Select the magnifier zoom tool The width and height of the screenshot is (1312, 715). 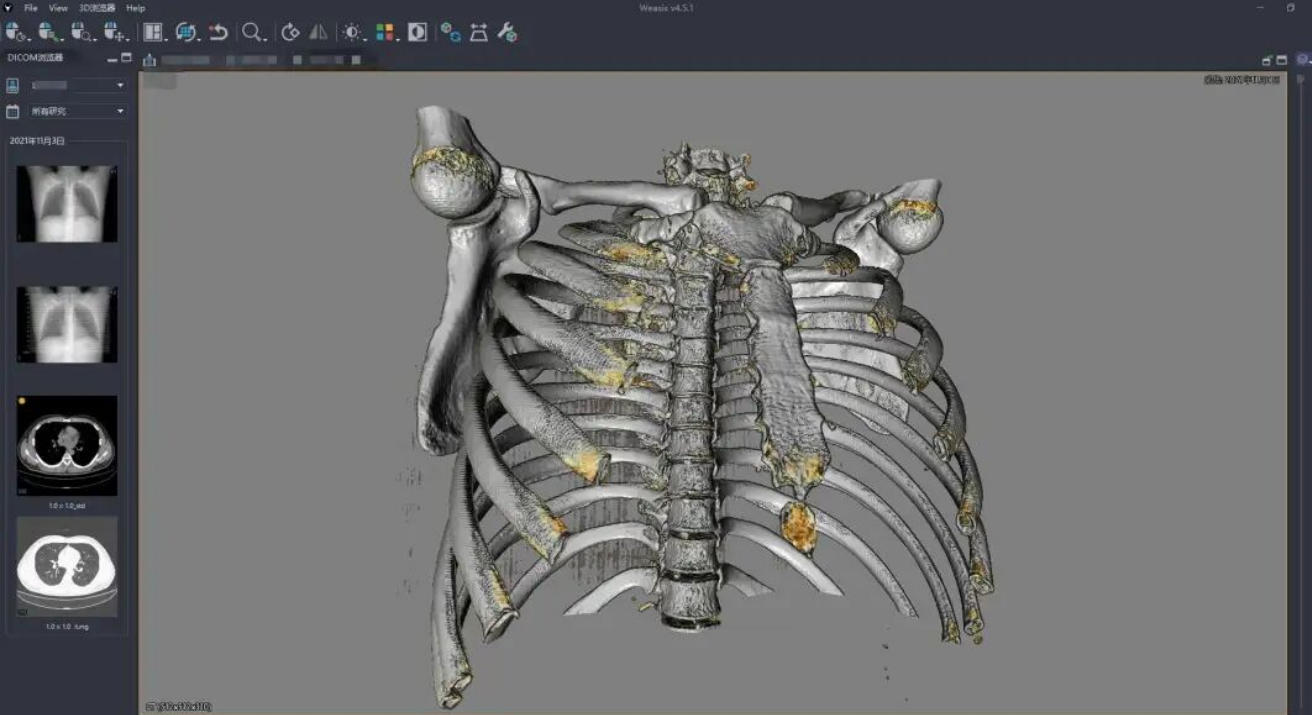pos(251,32)
